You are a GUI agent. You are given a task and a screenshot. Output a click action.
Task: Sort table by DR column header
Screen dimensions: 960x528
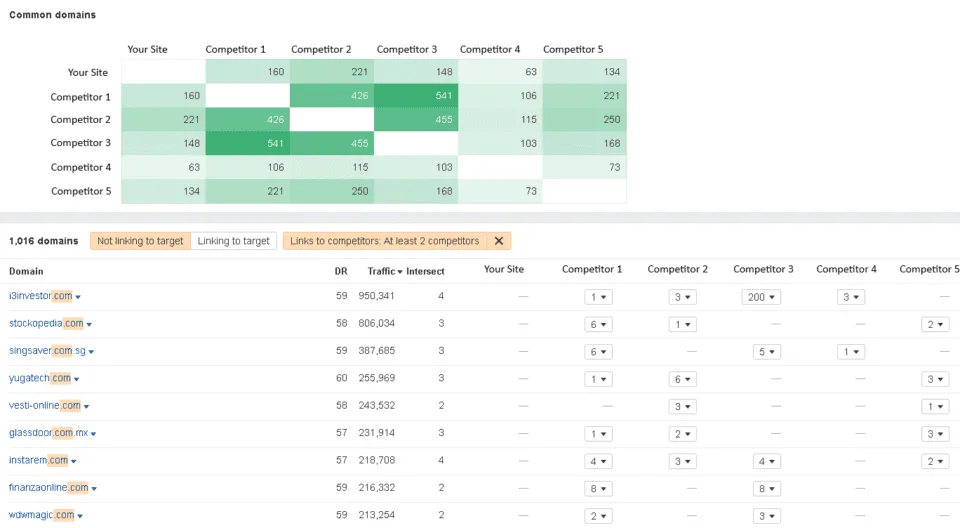(x=341, y=271)
